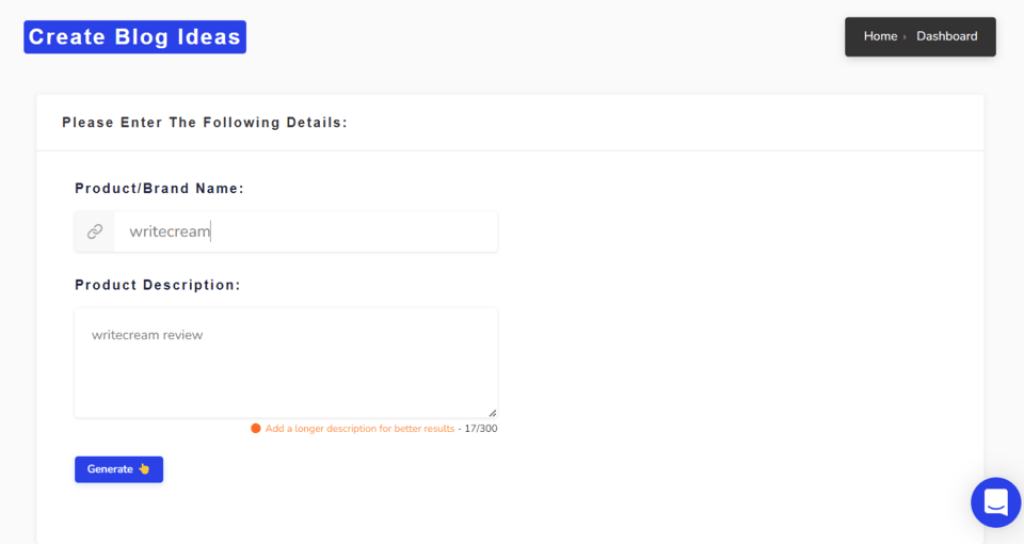This screenshot has width=1024, height=544.
Task: Click the link icon beside brand name field
Action: (95, 232)
